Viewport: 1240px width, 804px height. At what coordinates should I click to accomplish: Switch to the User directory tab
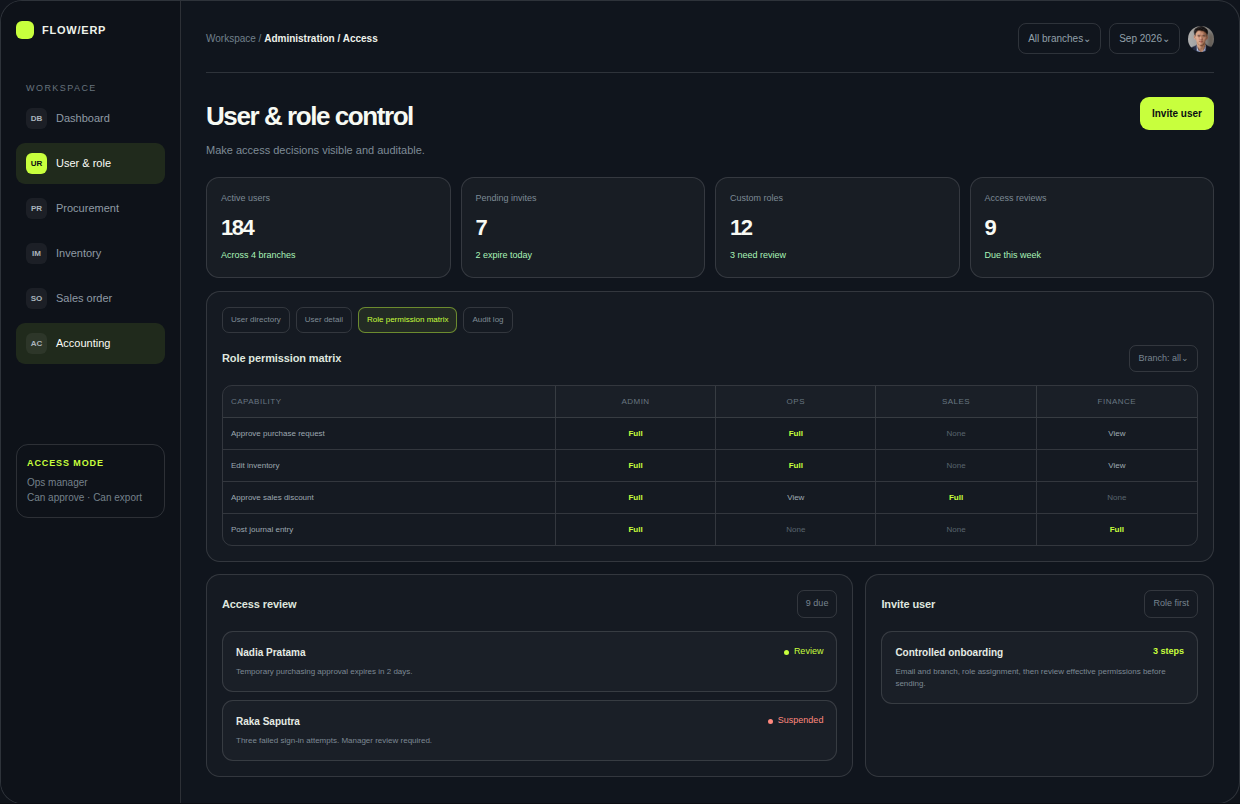coord(256,320)
